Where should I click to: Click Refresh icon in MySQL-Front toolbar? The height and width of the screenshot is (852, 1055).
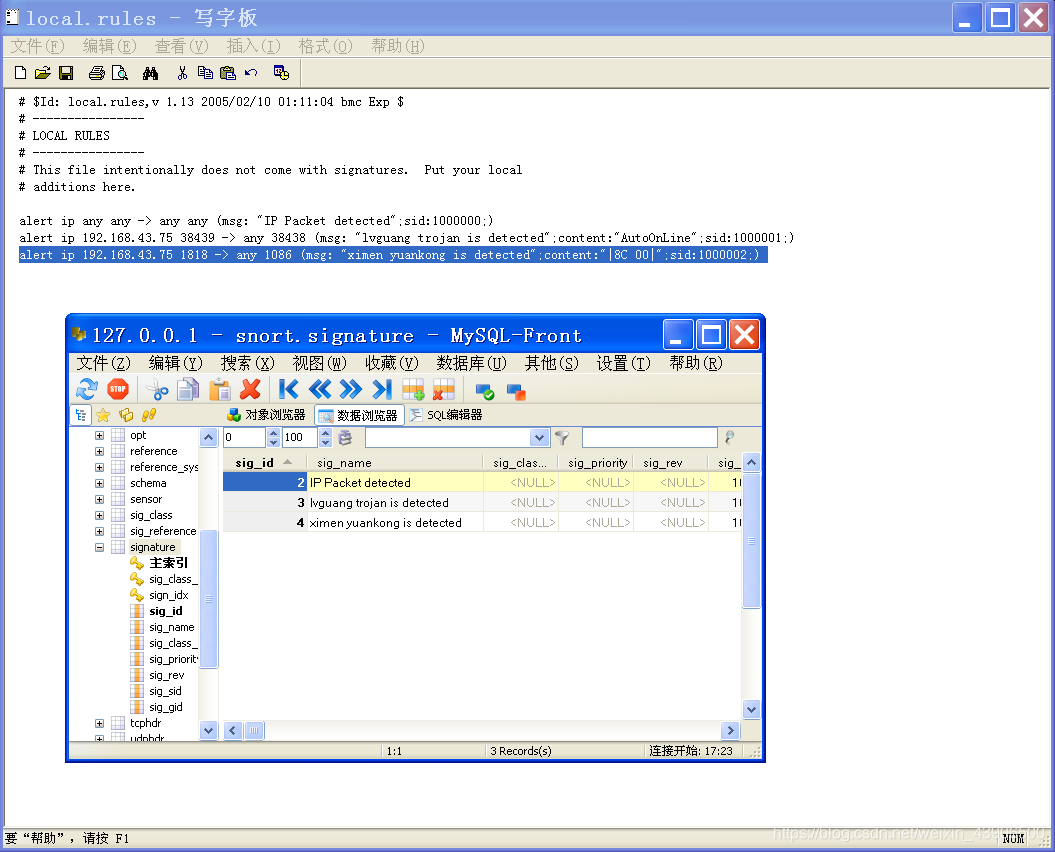tap(87, 389)
